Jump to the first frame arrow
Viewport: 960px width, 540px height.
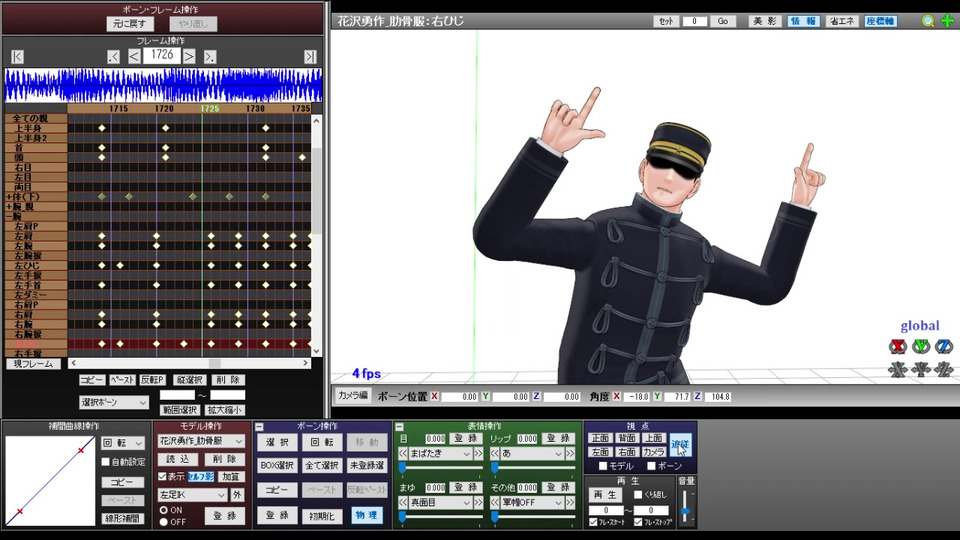point(17,57)
